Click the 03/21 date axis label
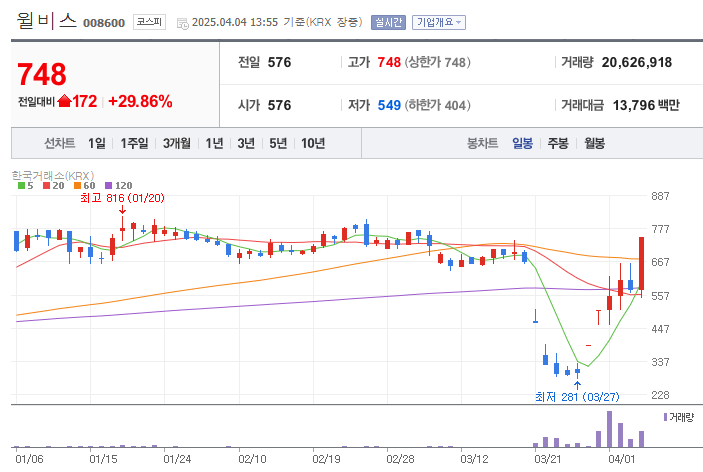Image resolution: width=703 pixels, height=472 pixels. (x=547, y=459)
